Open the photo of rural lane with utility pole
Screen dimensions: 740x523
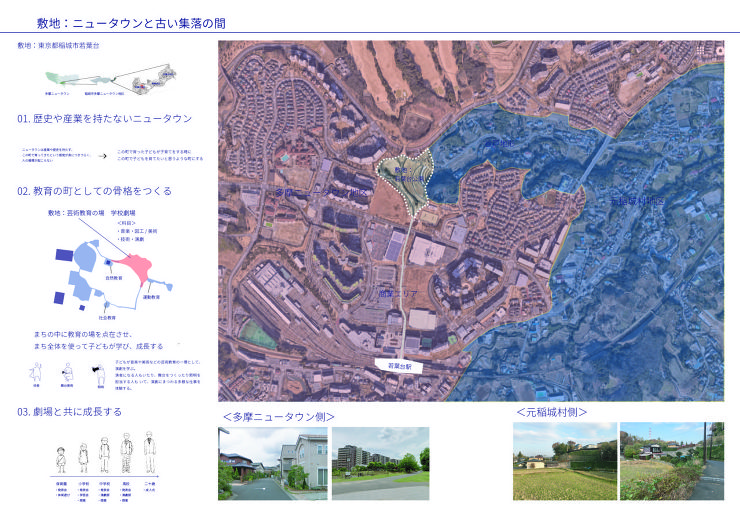pyautogui.click(x=672, y=461)
